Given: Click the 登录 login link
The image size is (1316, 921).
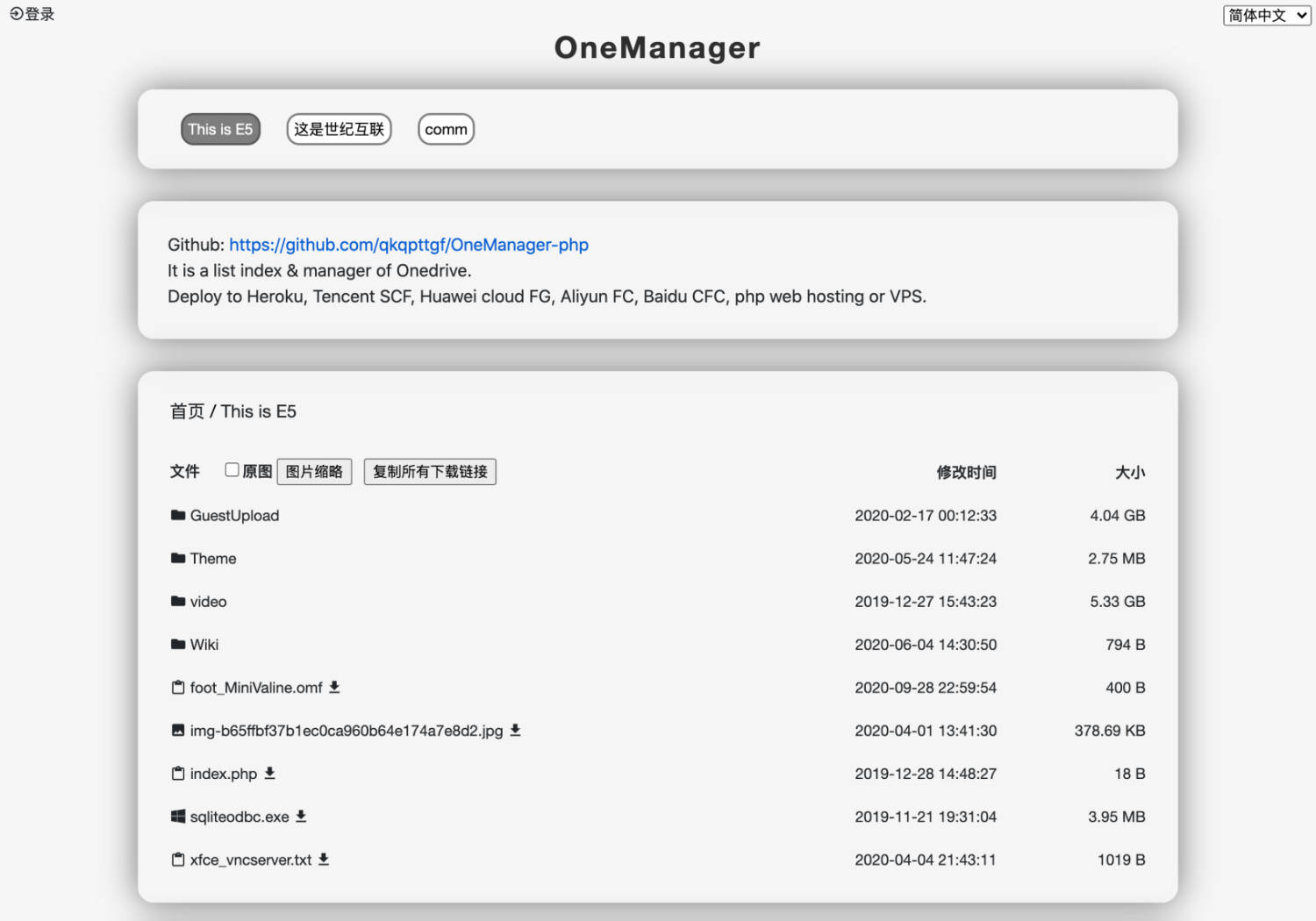Looking at the screenshot, I should point(39,14).
